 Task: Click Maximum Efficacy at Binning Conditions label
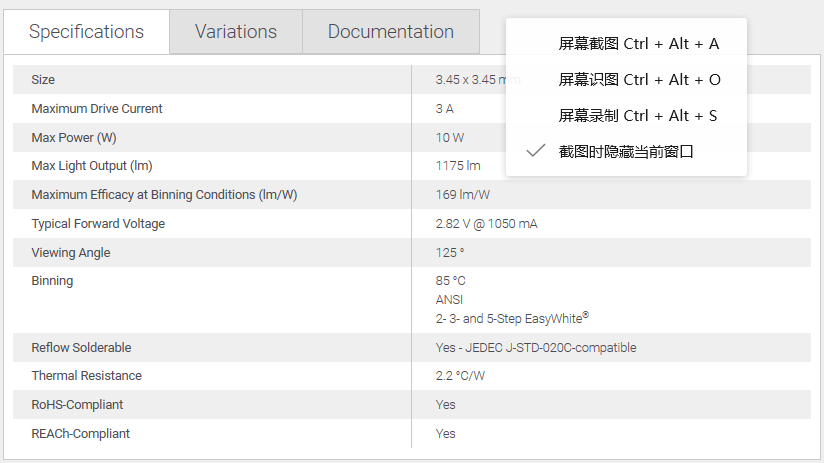coord(164,195)
